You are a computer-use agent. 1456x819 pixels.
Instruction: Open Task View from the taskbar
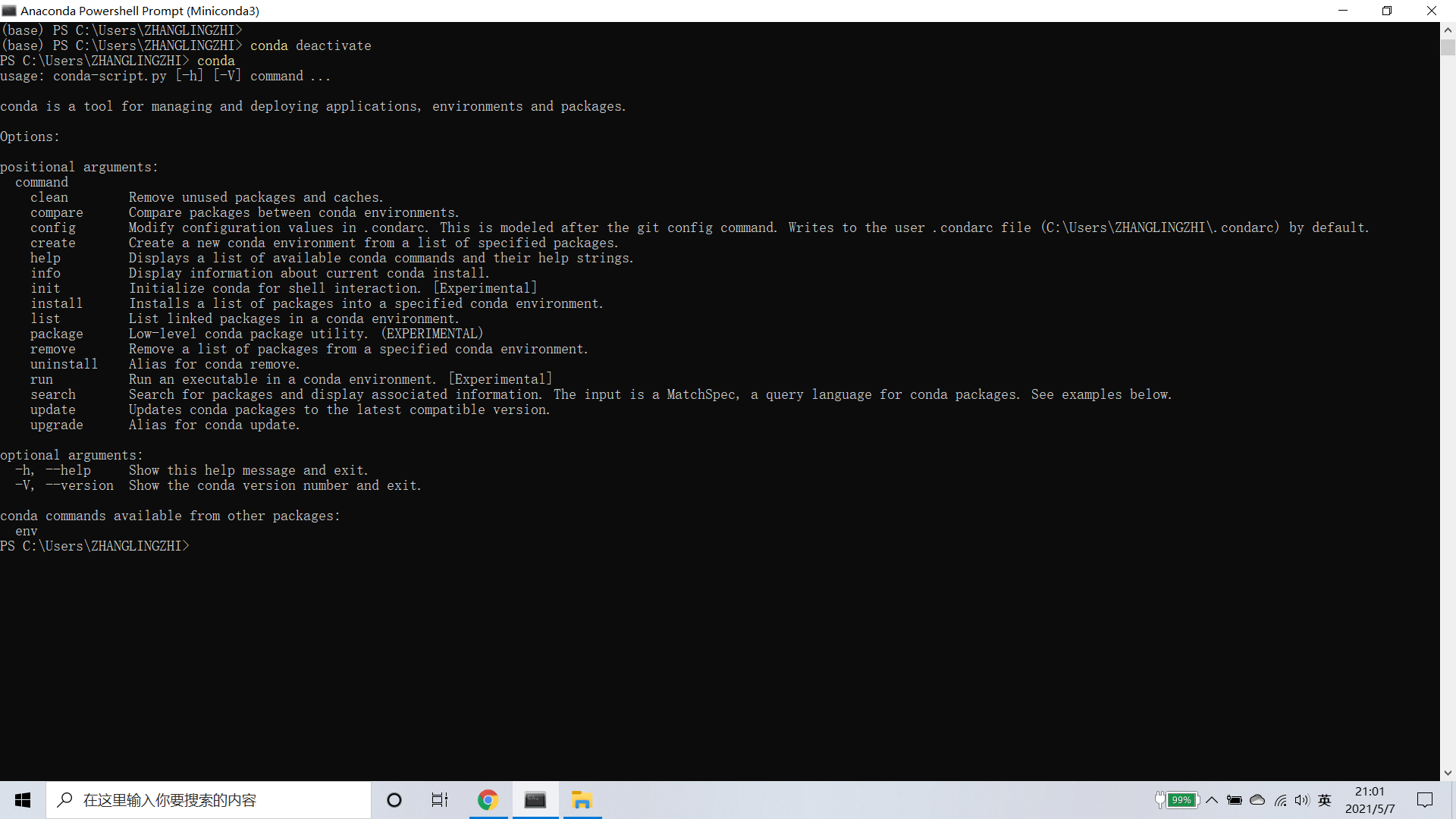(440, 799)
